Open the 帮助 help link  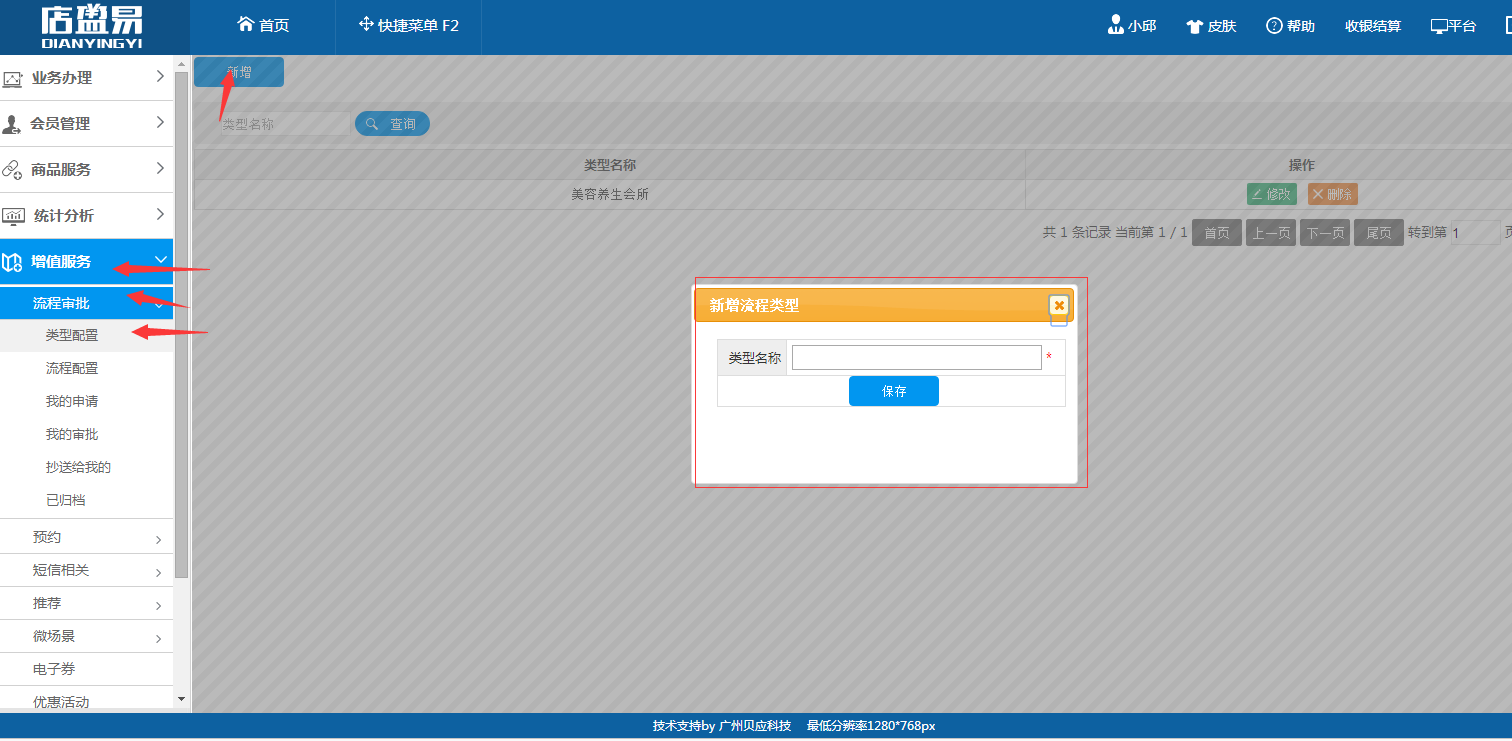tap(1290, 26)
